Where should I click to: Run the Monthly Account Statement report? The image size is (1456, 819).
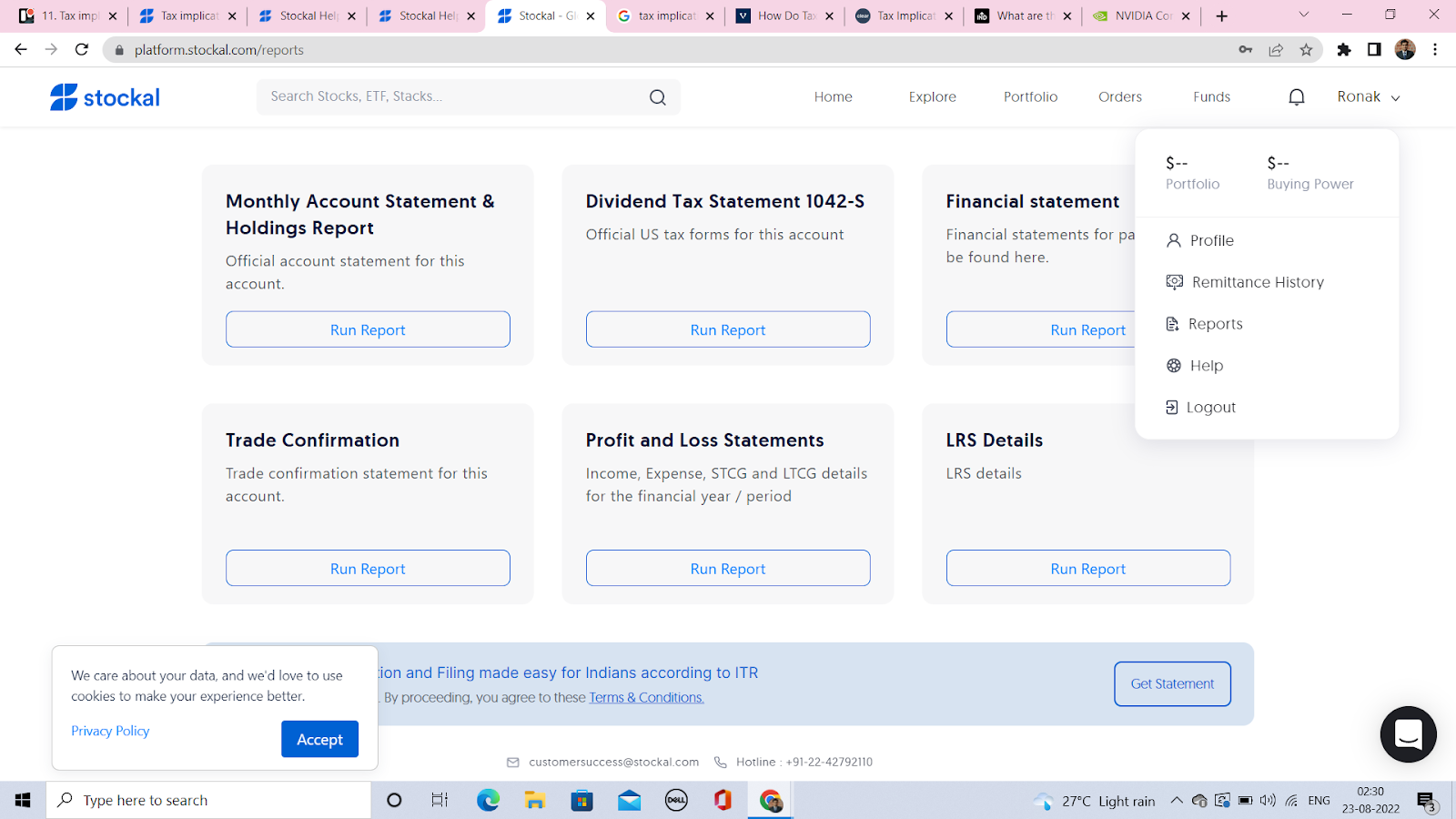click(x=368, y=329)
